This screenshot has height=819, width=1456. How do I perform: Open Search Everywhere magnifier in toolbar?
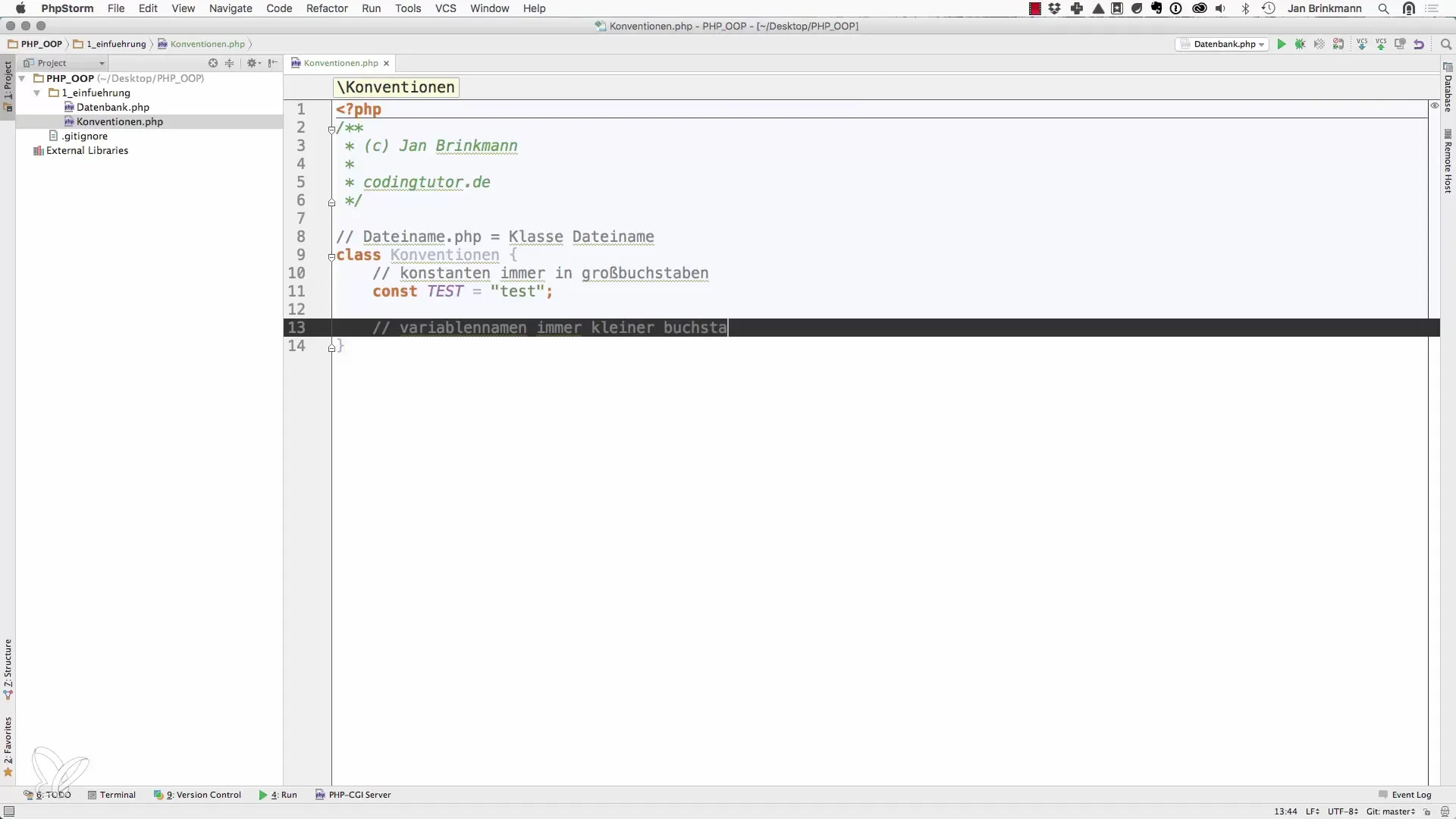pyautogui.click(x=1445, y=44)
